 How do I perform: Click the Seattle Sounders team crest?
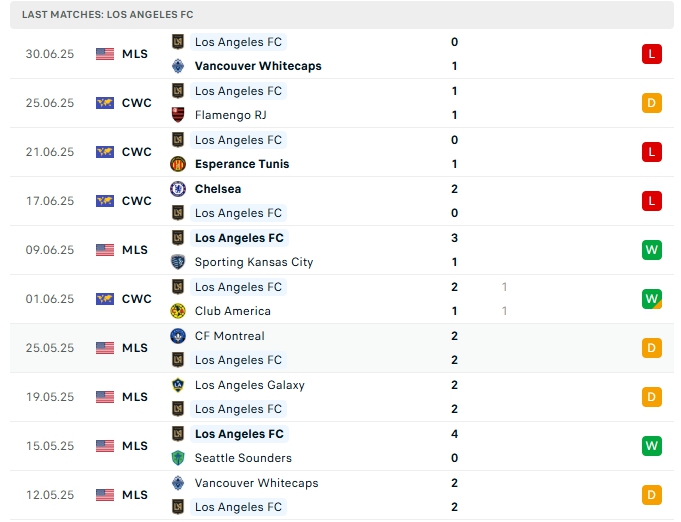pos(178,458)
